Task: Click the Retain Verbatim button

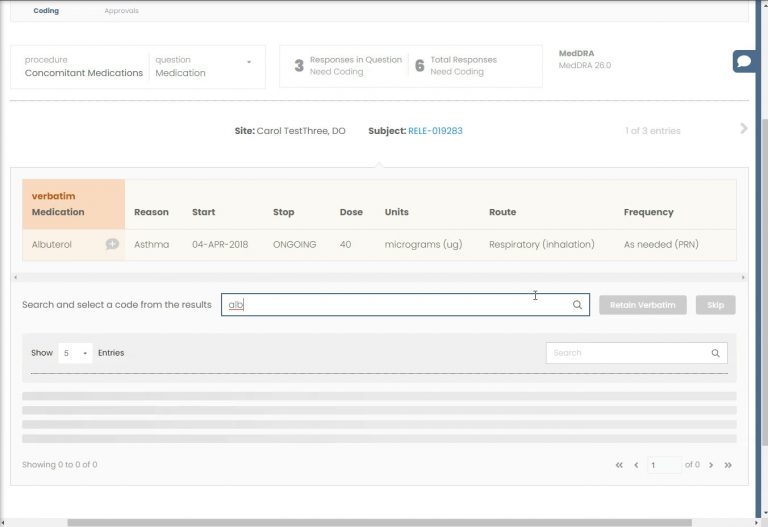Action: coord(642,305)
